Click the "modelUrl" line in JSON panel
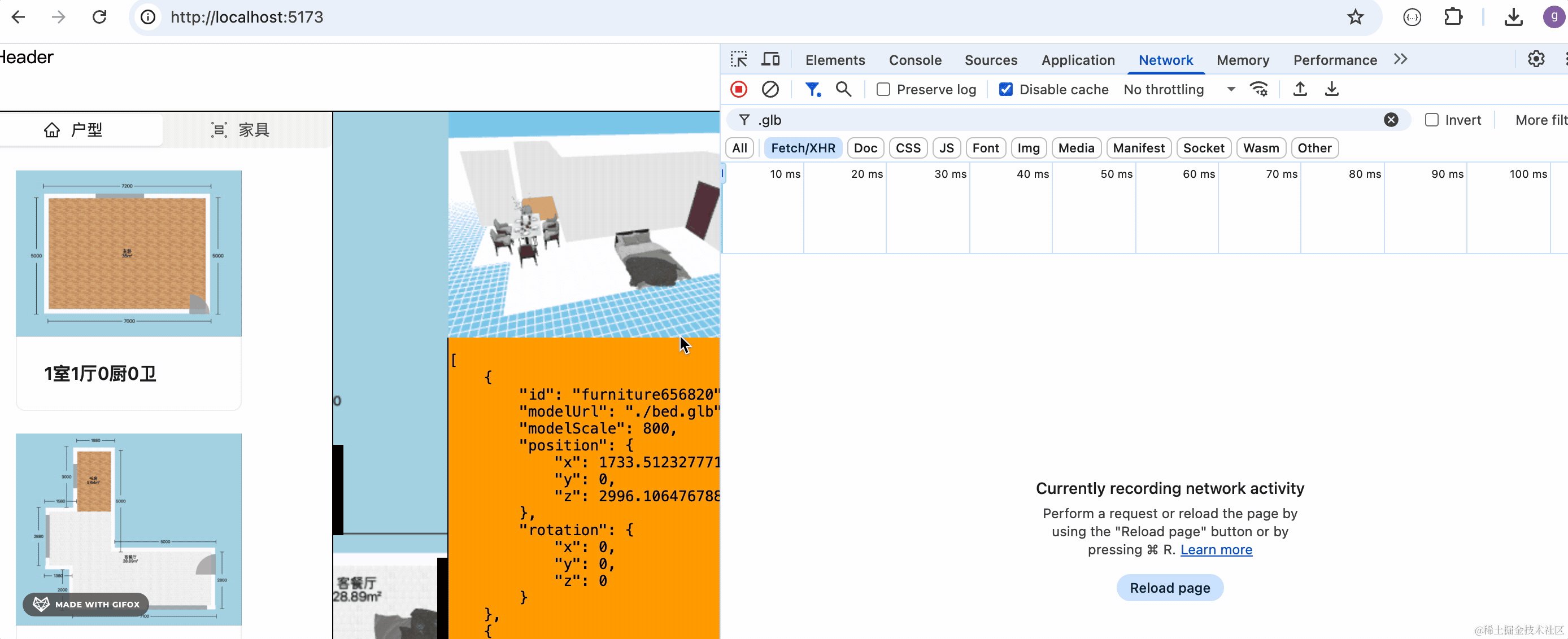Screen dimensions: 1568x639 [619, 412]
